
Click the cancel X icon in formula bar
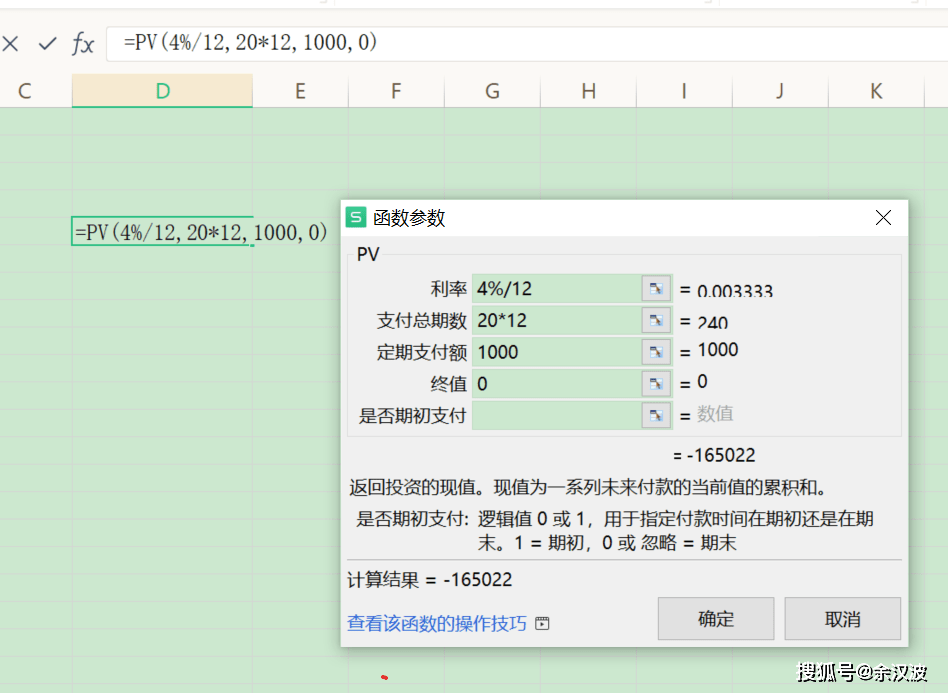point(11,44)
